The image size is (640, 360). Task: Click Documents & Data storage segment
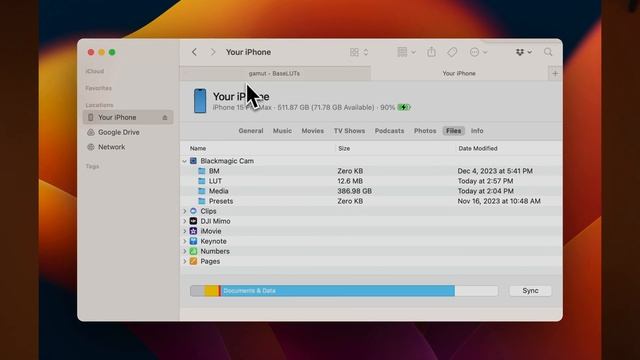tap(338, 291)
